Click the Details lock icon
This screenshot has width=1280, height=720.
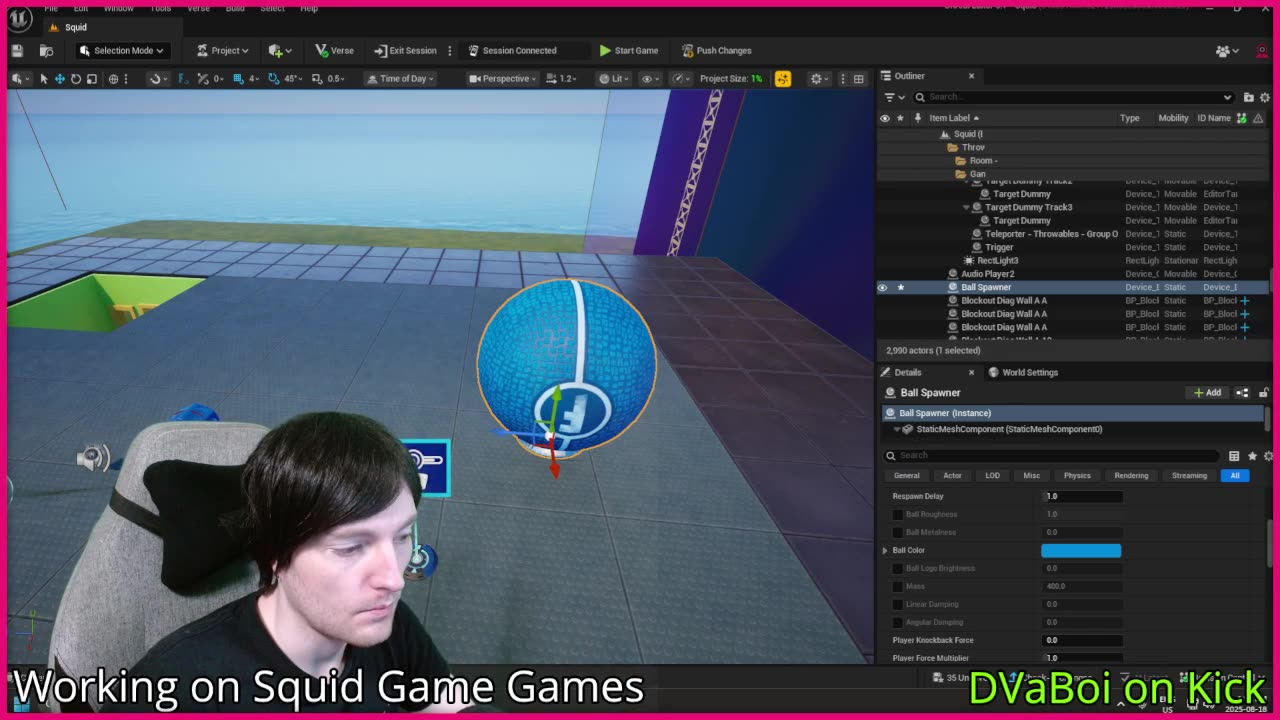coord(1264,393)
